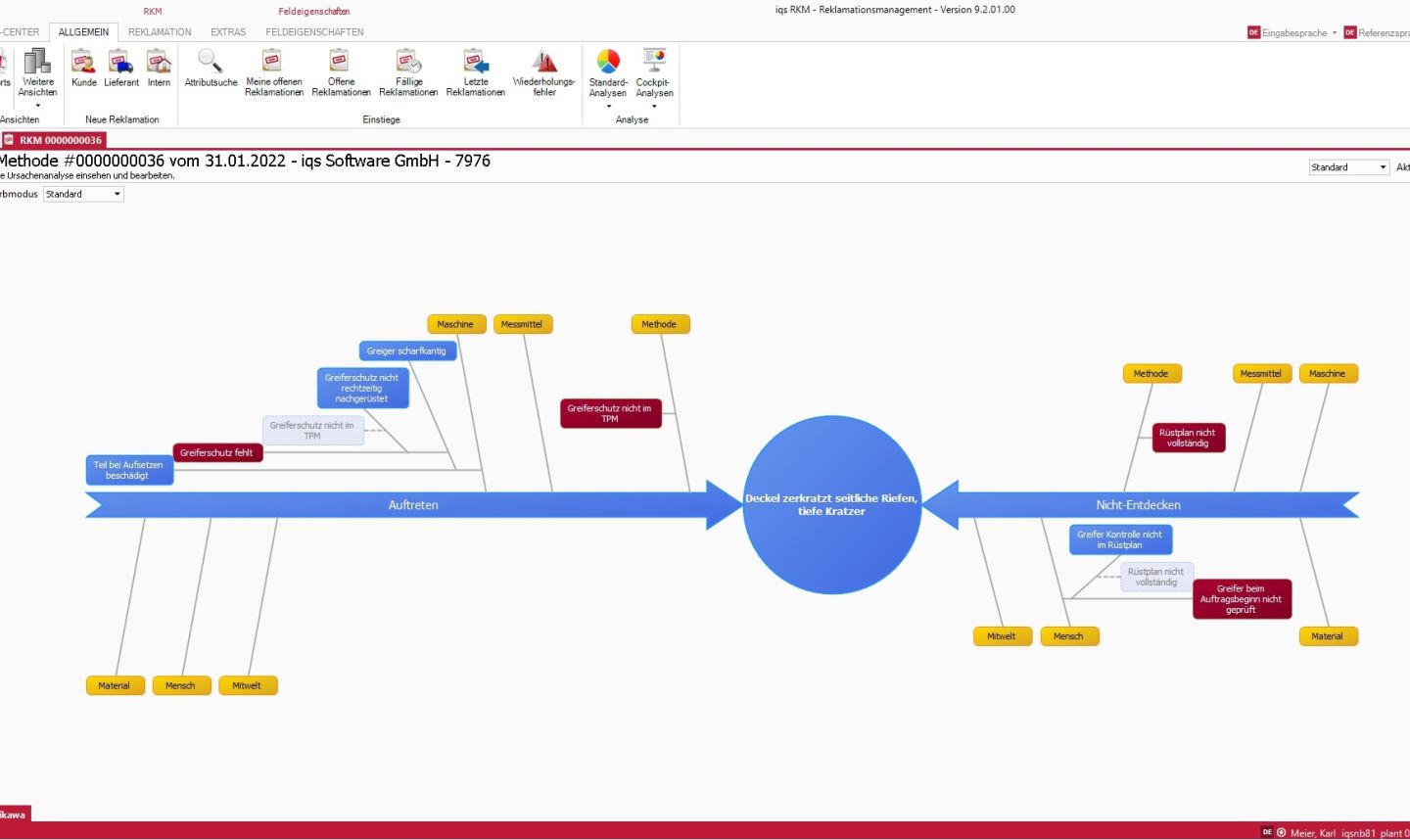1410x840 pixels.
Task: Open Meine offenen Reklamationen
Action: pyautogui.click(x=273, y=69)
